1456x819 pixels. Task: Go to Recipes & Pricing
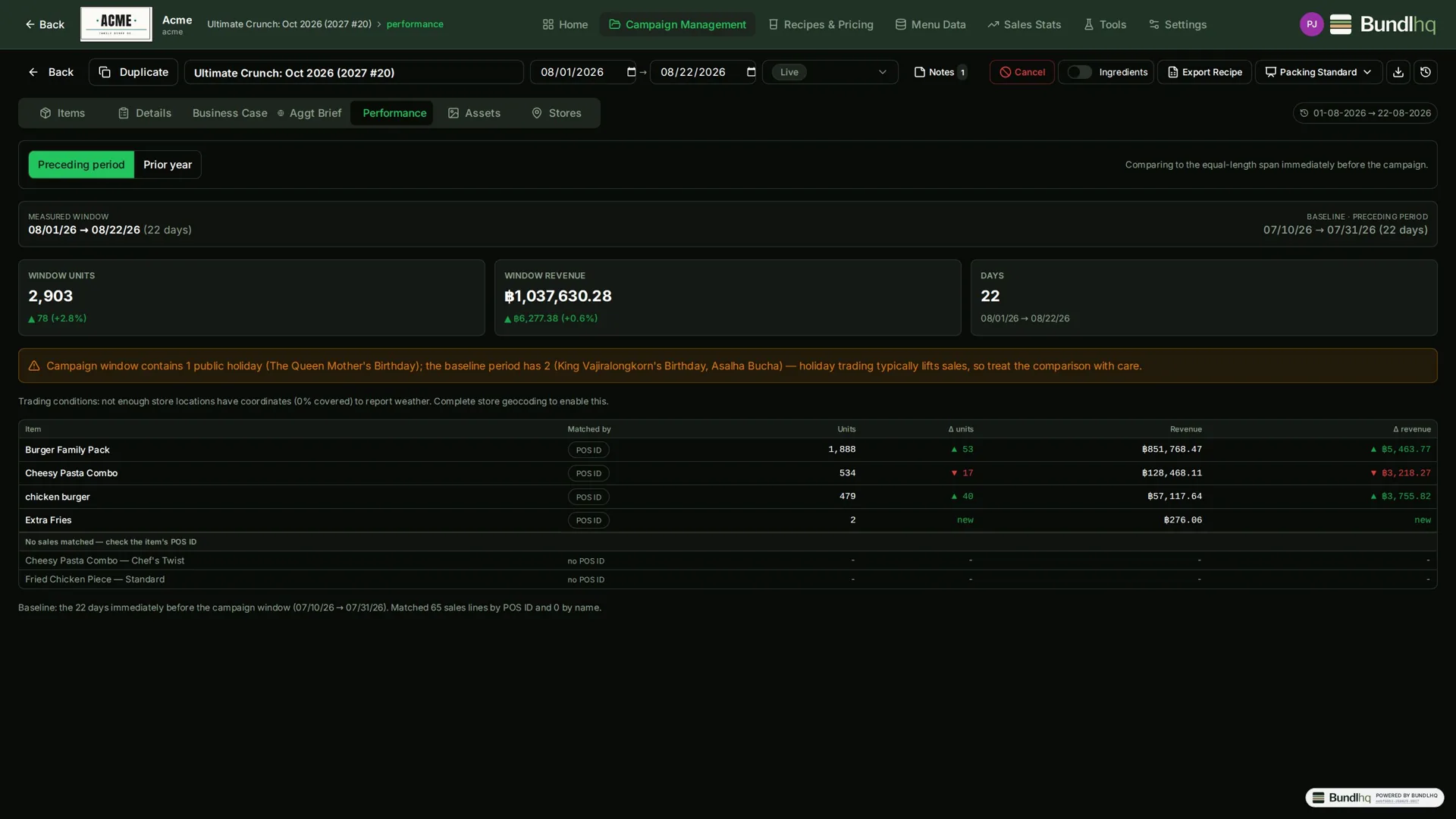tap(821, 24)
